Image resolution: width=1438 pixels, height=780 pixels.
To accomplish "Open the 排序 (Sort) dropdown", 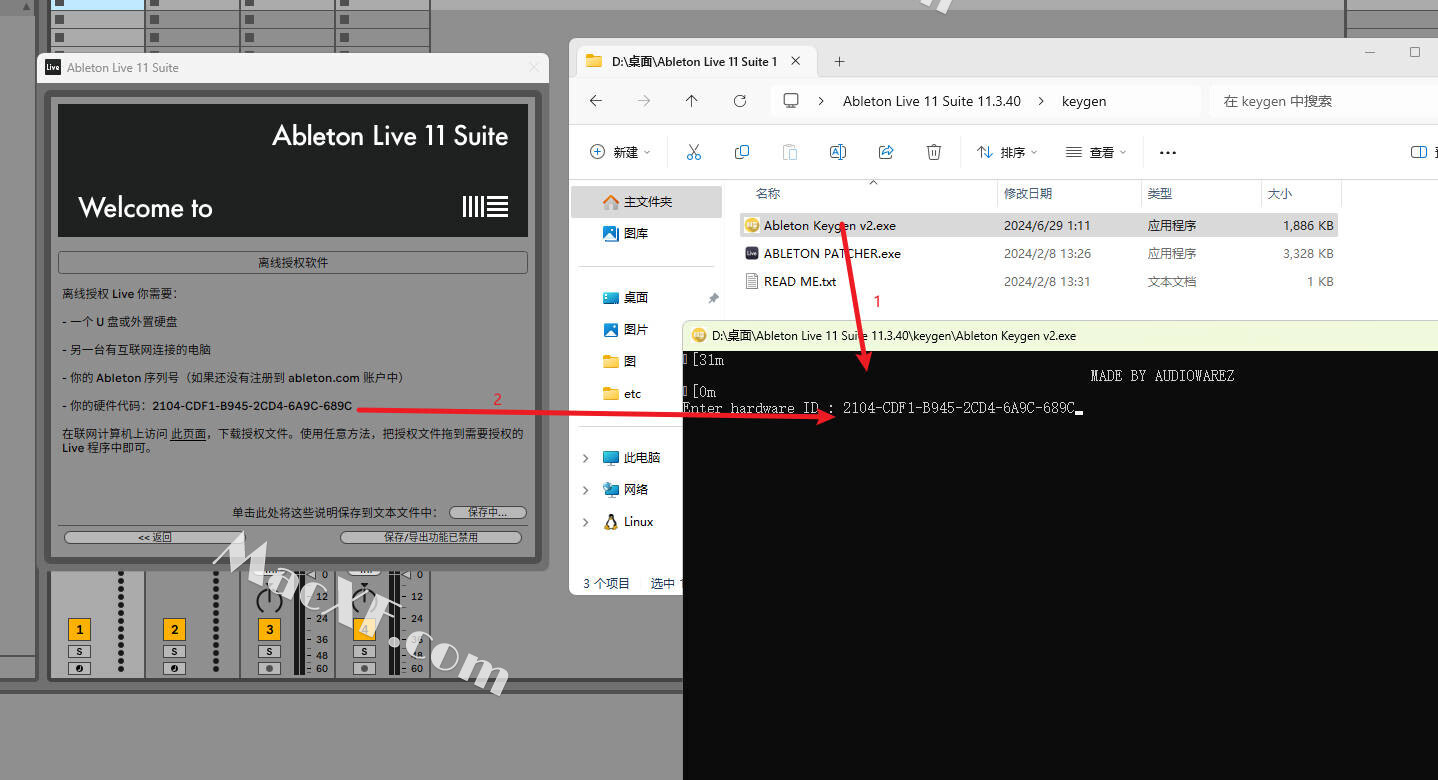I will coord(1008,152).
